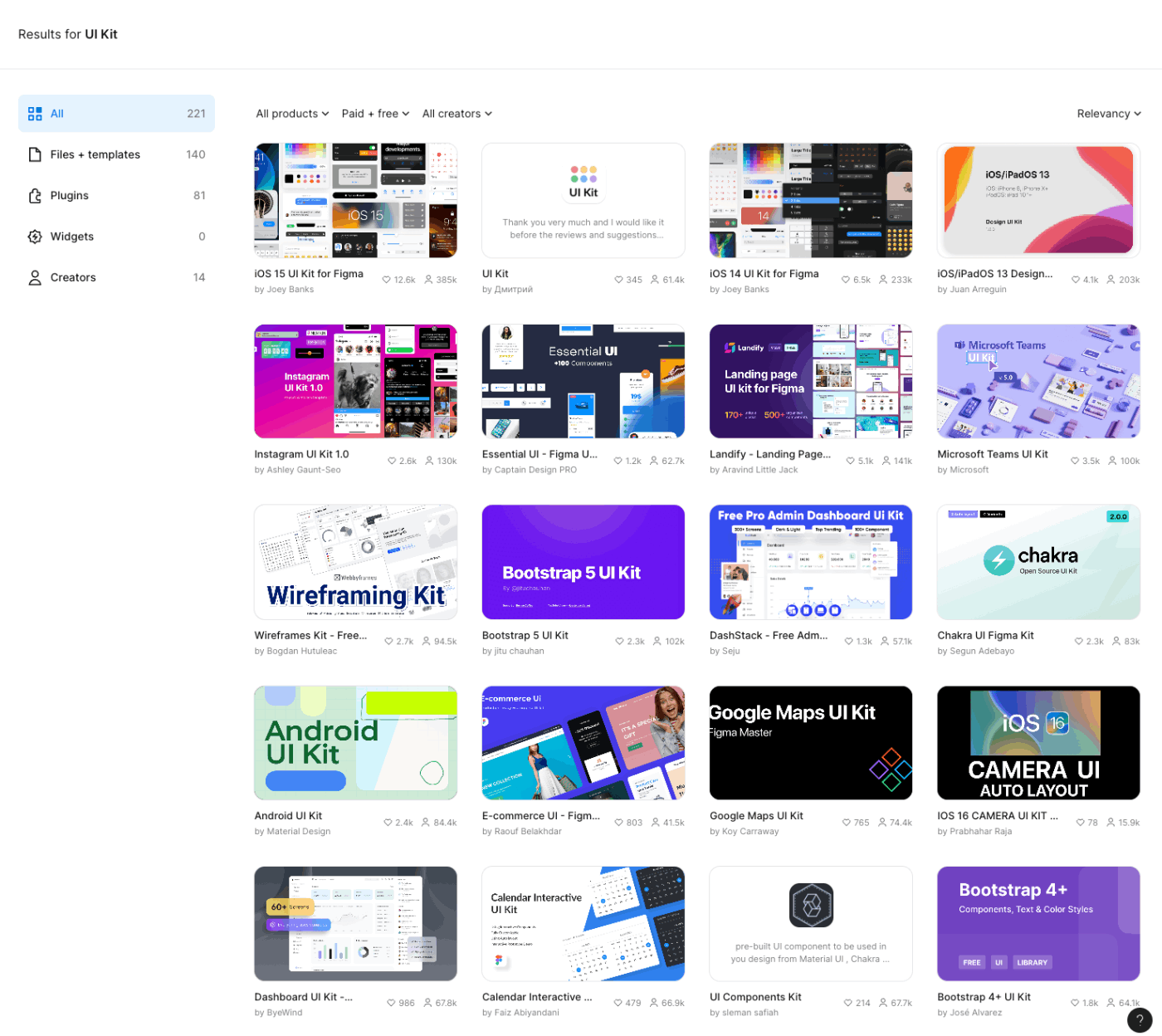Select the All category grid icon
1162x1036 pixels.
coord(35,114)
